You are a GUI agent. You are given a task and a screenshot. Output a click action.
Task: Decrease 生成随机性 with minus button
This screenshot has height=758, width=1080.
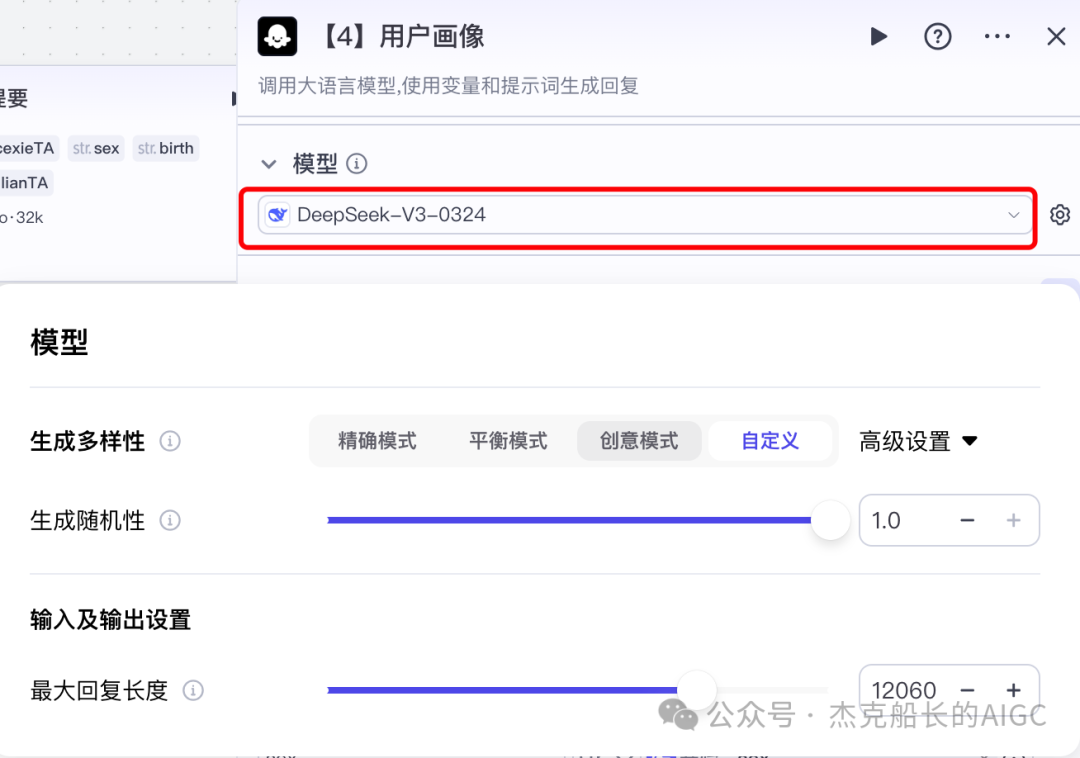tap(967, 520)
